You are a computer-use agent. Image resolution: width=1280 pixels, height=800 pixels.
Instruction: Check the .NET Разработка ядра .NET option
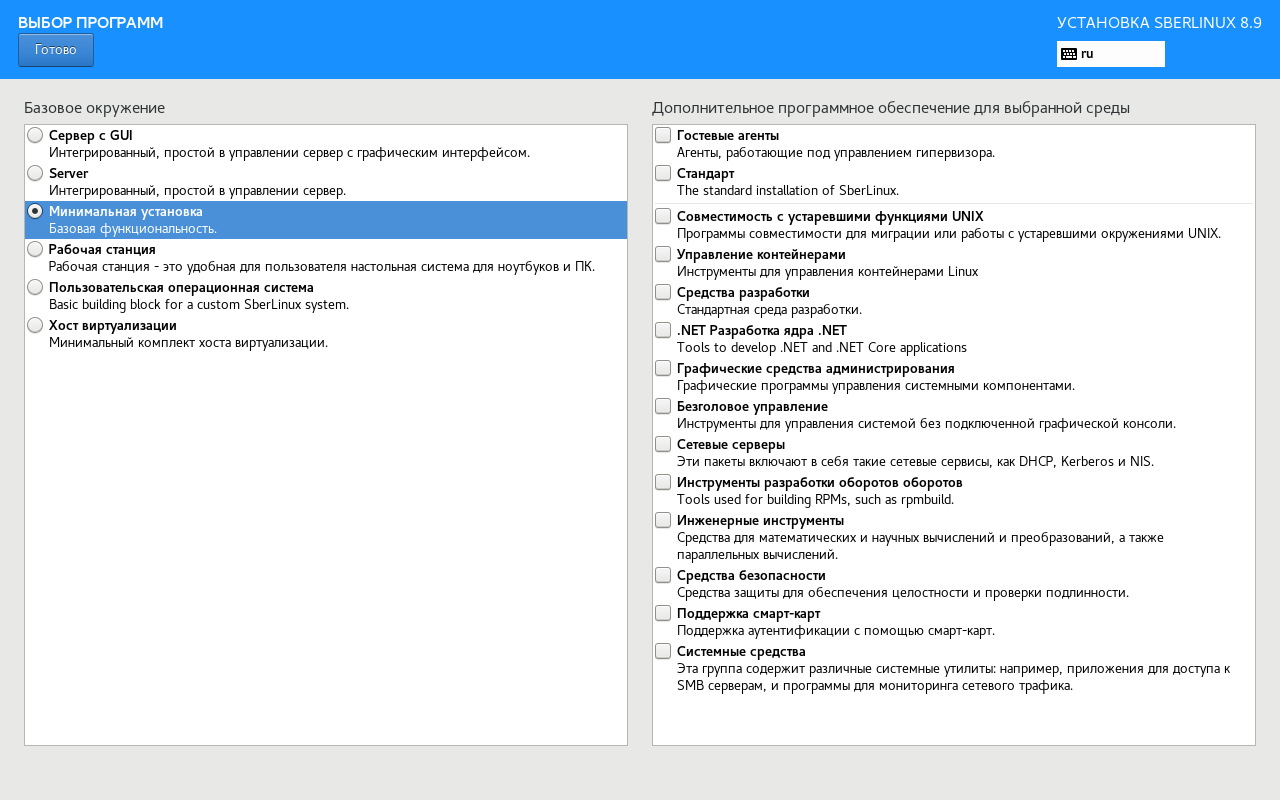tap(663, 330)
